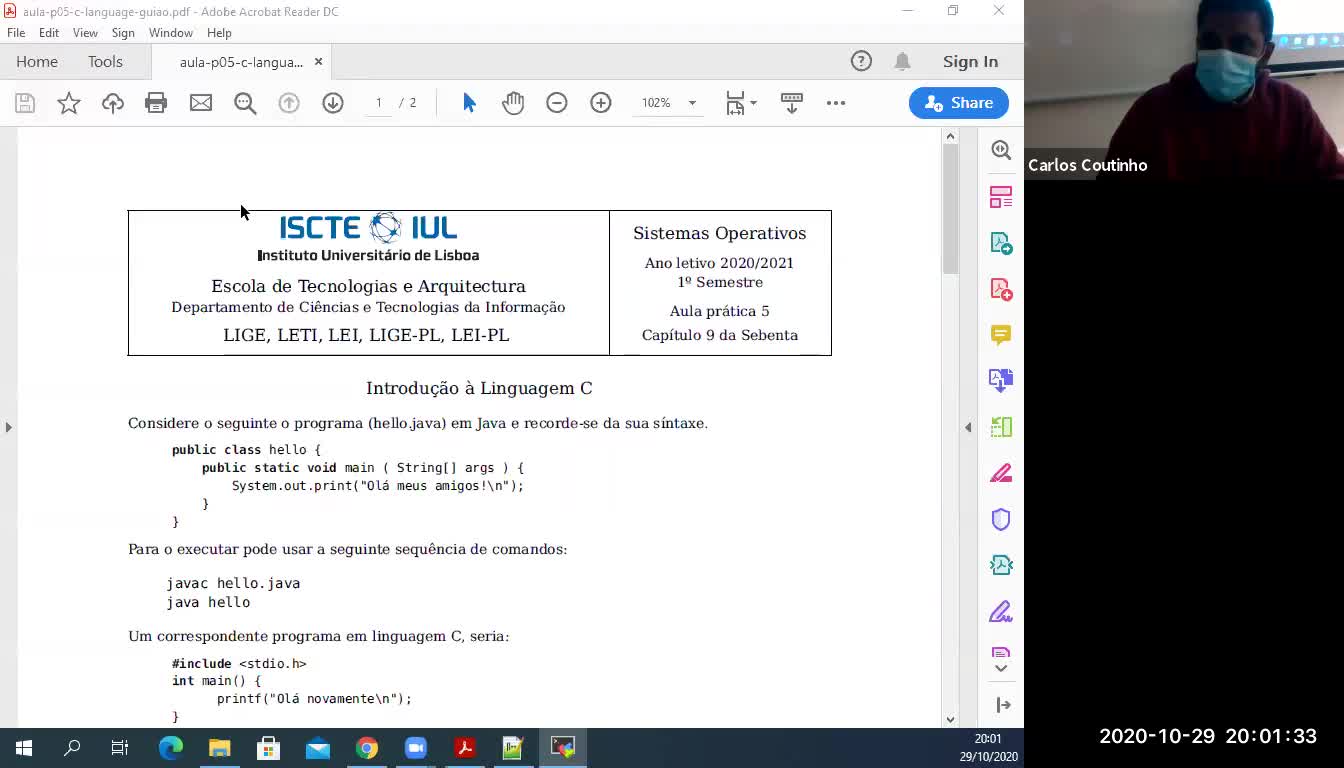This screenshot has width=1344, height=768.
Task: Open the find text magnifier tool
Action: pos(245,103)
